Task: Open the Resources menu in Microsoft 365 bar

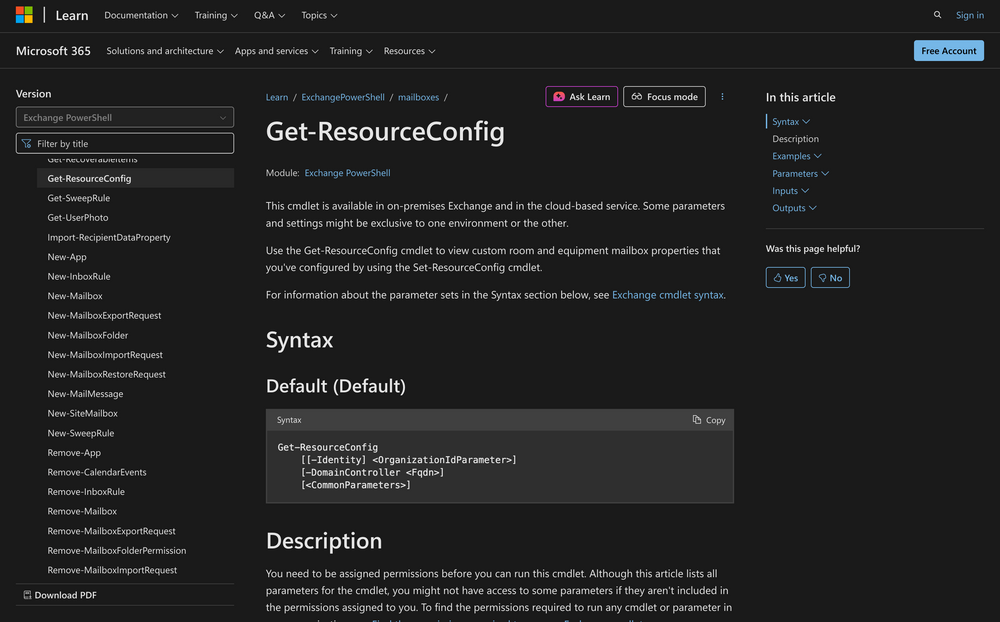Action: click(409, 50)
